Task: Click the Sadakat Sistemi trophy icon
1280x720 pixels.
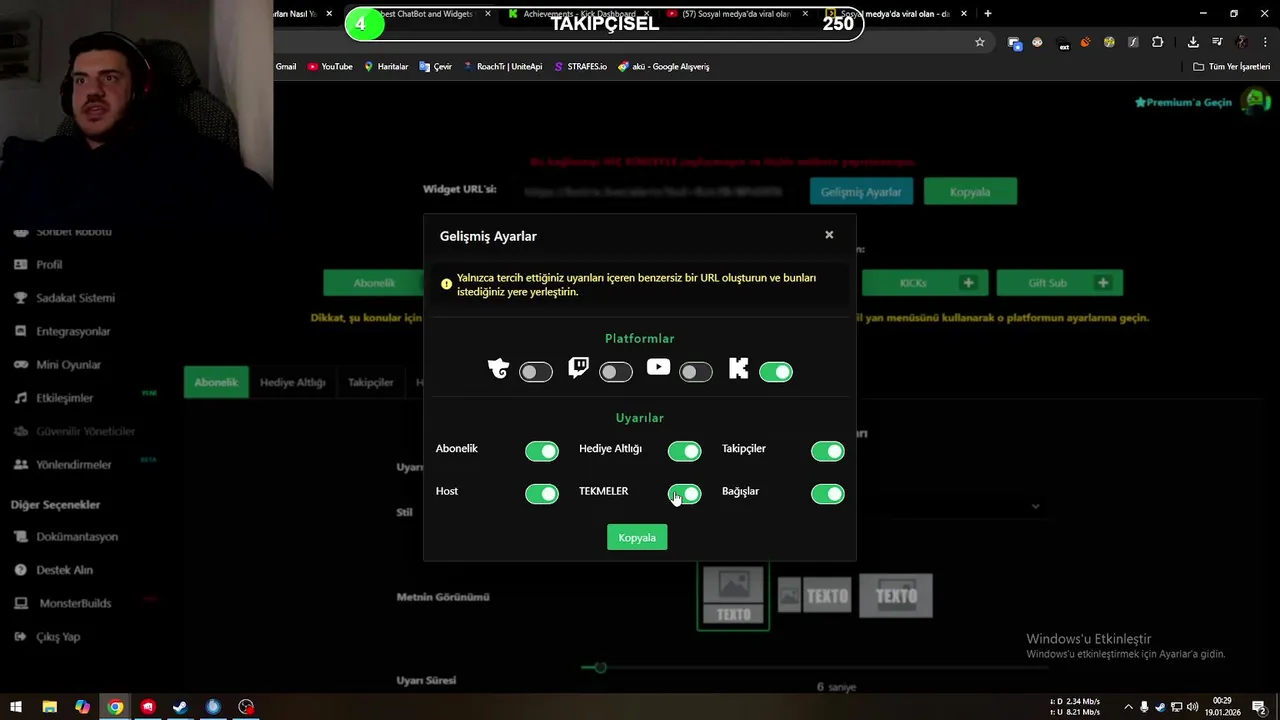Action: click(x=20, y=298)
